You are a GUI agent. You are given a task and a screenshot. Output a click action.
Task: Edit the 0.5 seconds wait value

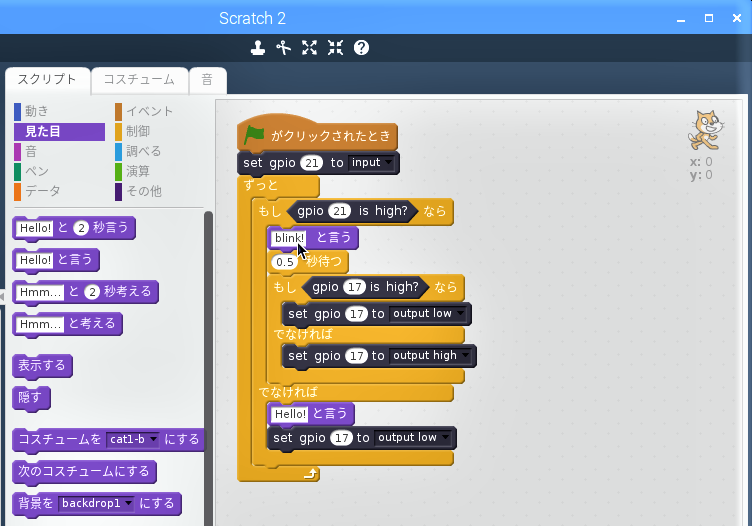[284, 262]
